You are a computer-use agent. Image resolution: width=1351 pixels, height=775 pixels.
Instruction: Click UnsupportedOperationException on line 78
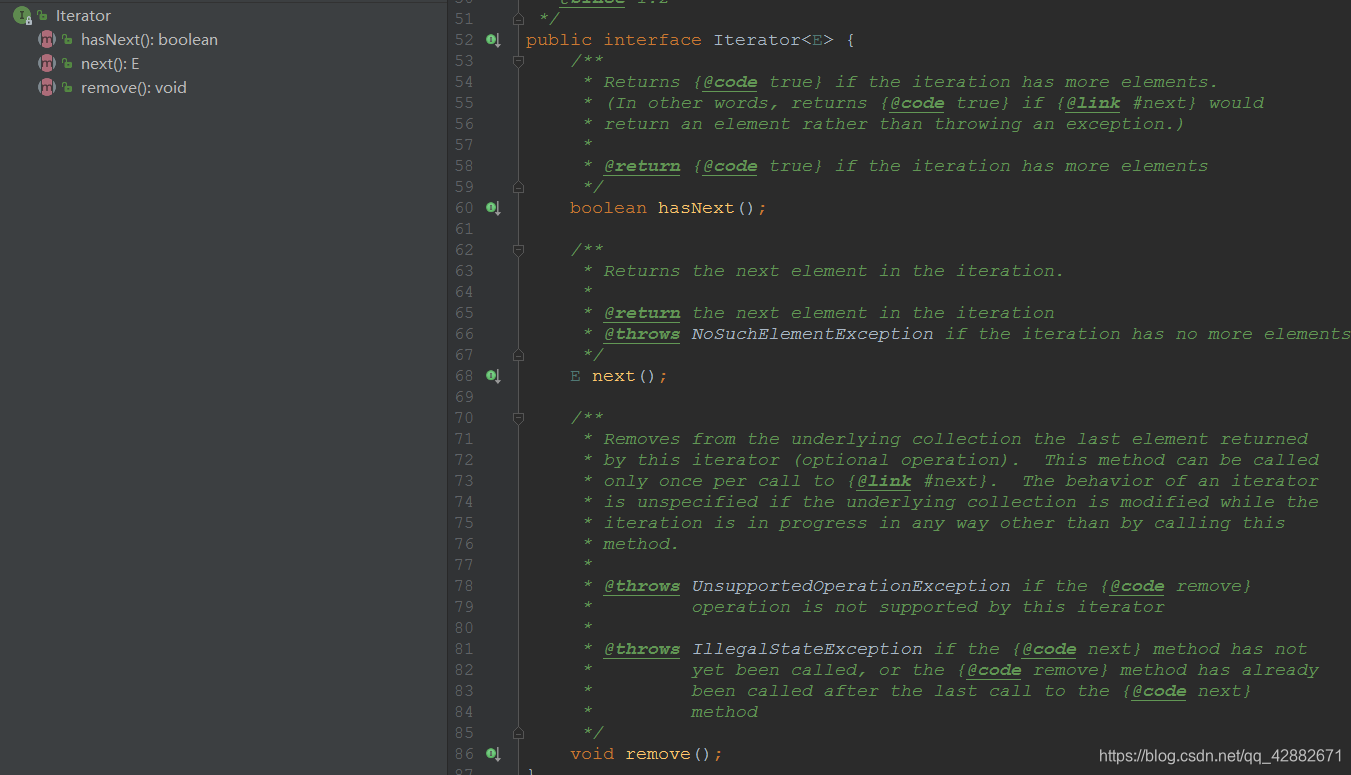(851, 586)
